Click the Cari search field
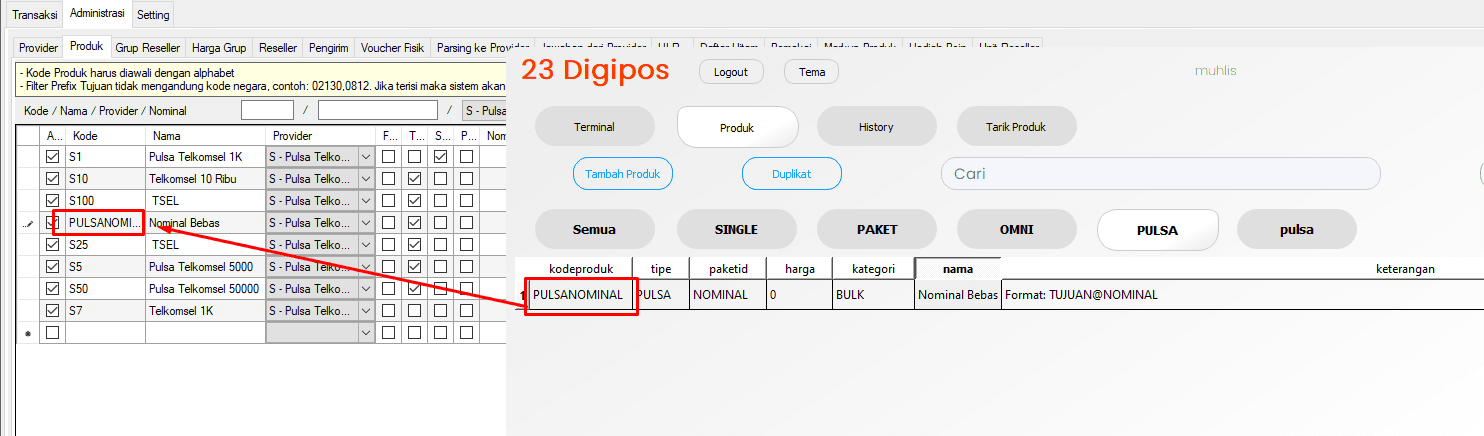This screenshot has width=1484, height=436. [1160, 174]
